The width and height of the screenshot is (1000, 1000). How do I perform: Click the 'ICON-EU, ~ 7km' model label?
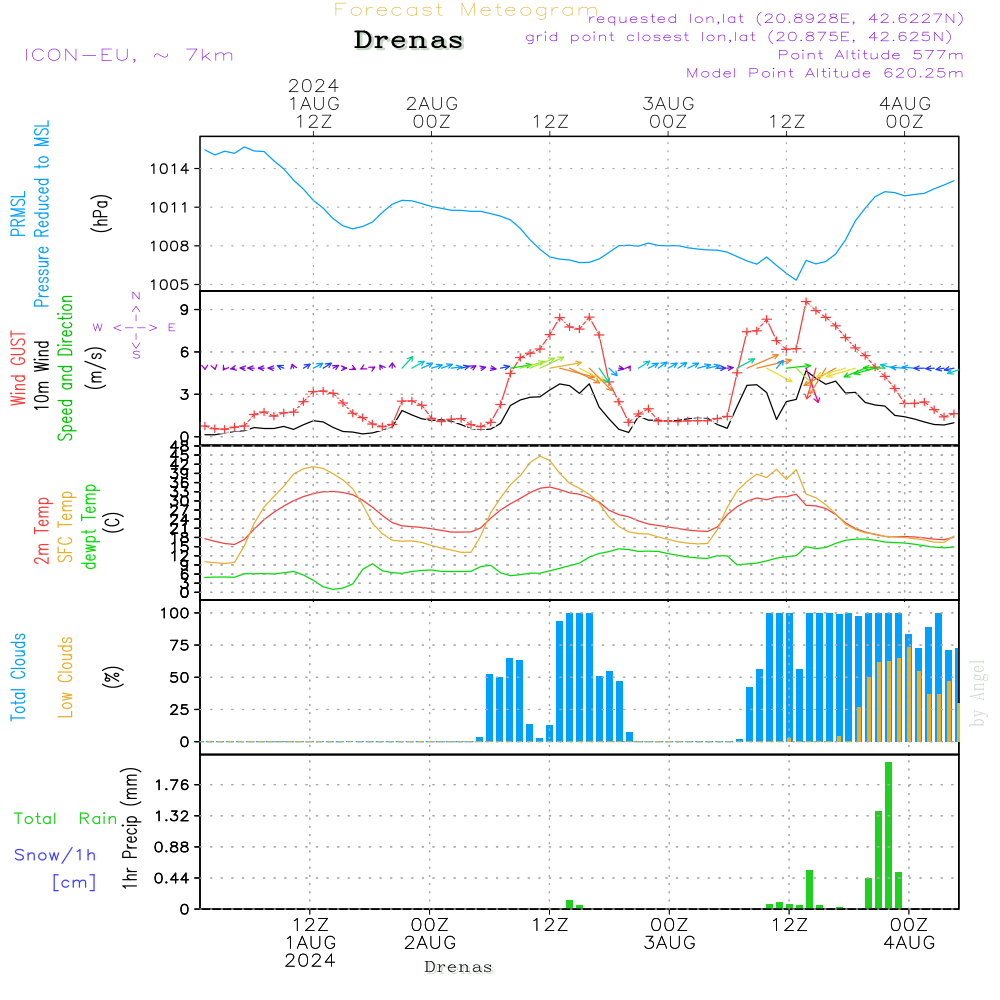(x=129, y=55)
